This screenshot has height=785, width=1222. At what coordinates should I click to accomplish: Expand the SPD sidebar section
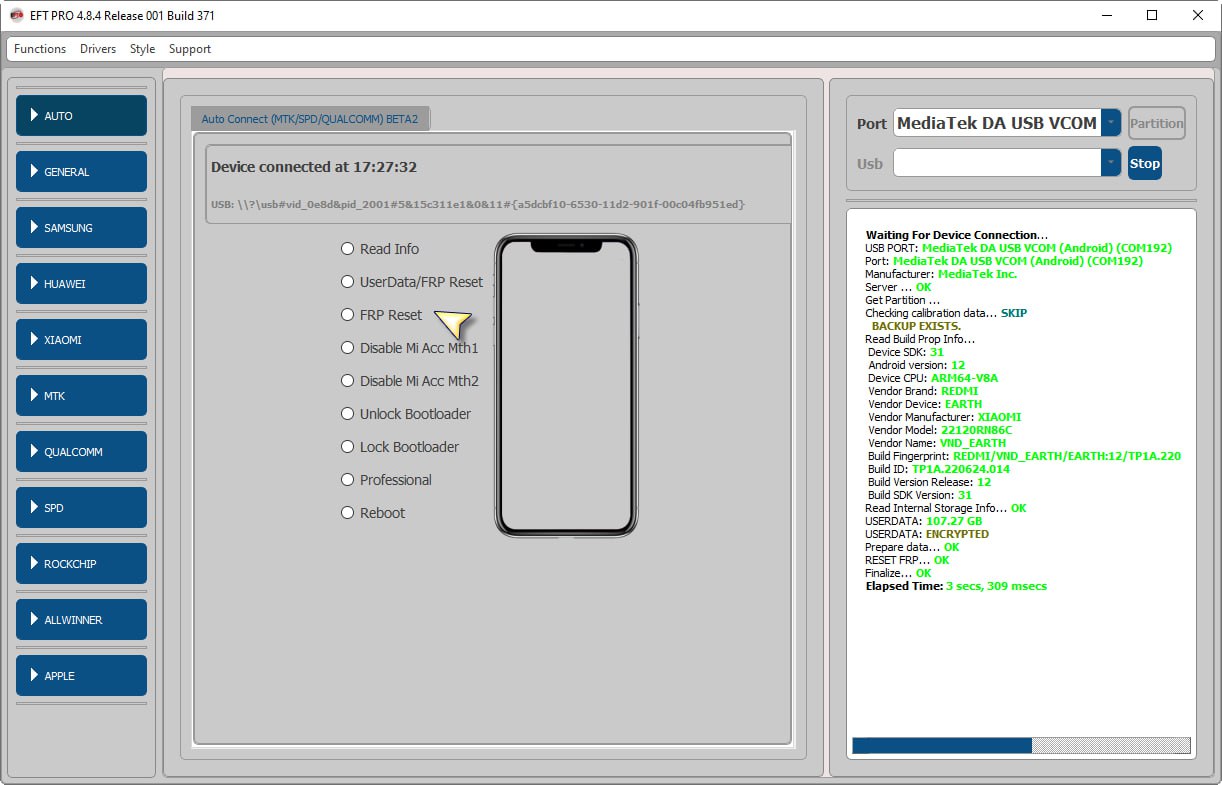[x=81, y=508]
